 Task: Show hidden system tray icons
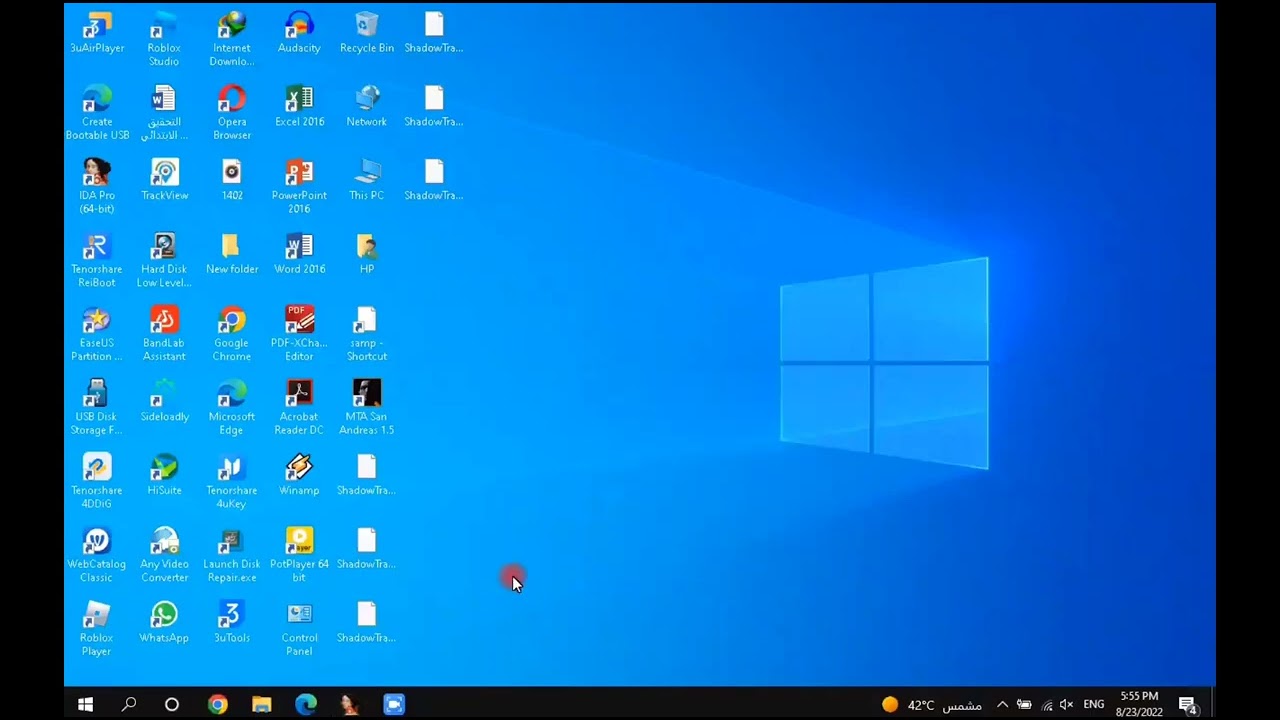1002,705
